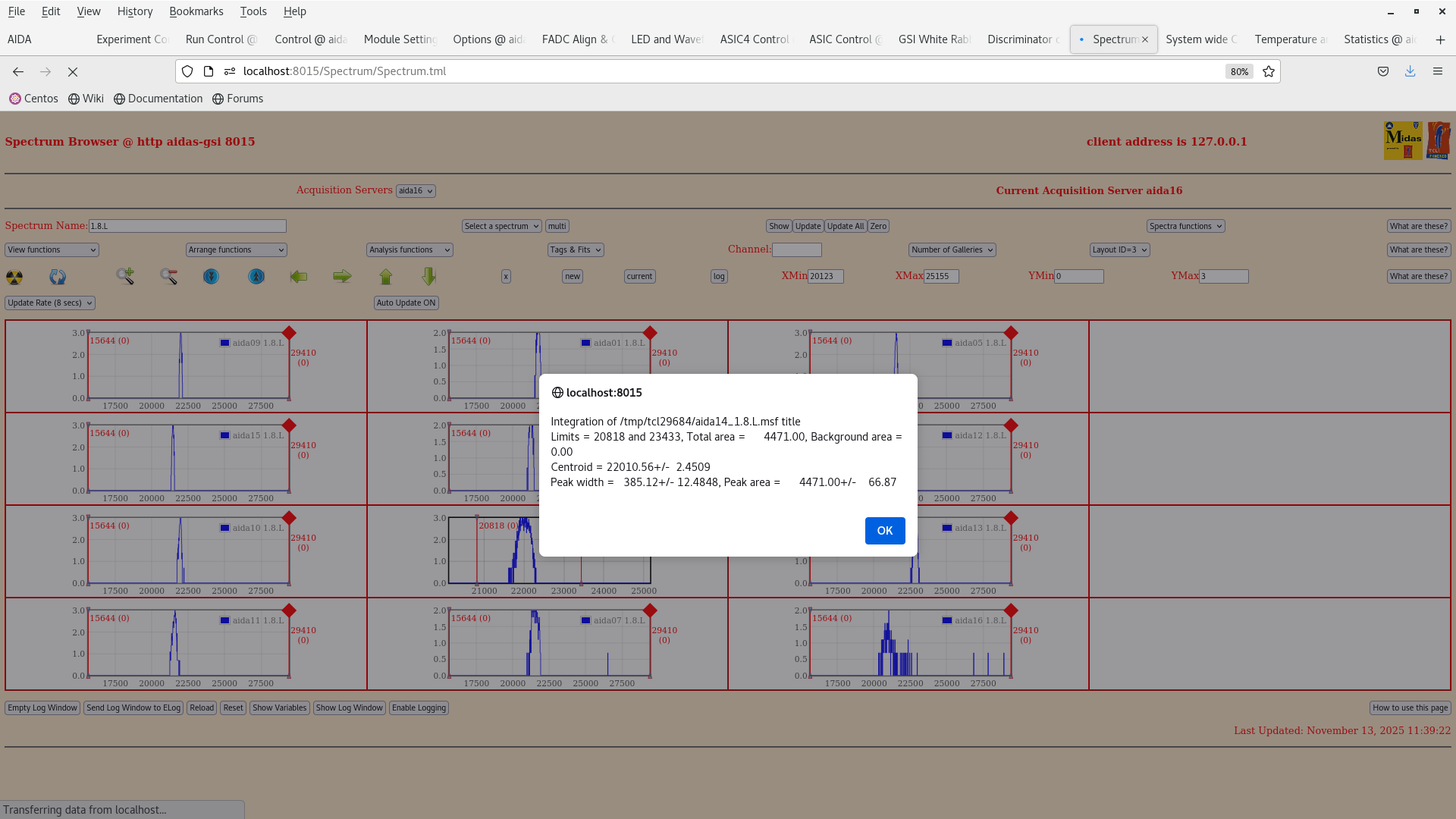The image size is (1456, 819).
Task: Open the Bookmarks menu
Action: point(196,11)
